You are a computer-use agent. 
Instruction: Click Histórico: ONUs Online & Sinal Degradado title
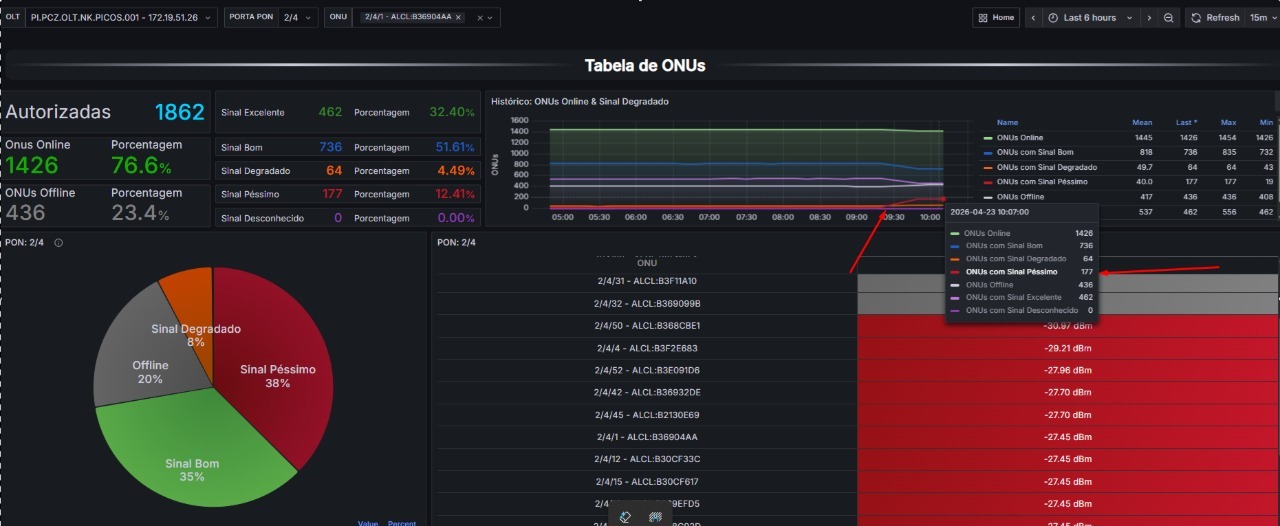580,101
